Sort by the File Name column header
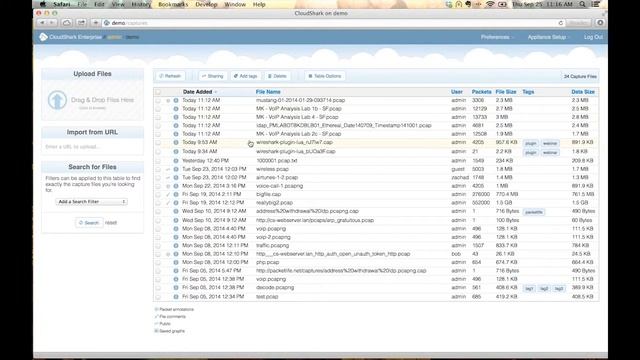 pos(268,92)
